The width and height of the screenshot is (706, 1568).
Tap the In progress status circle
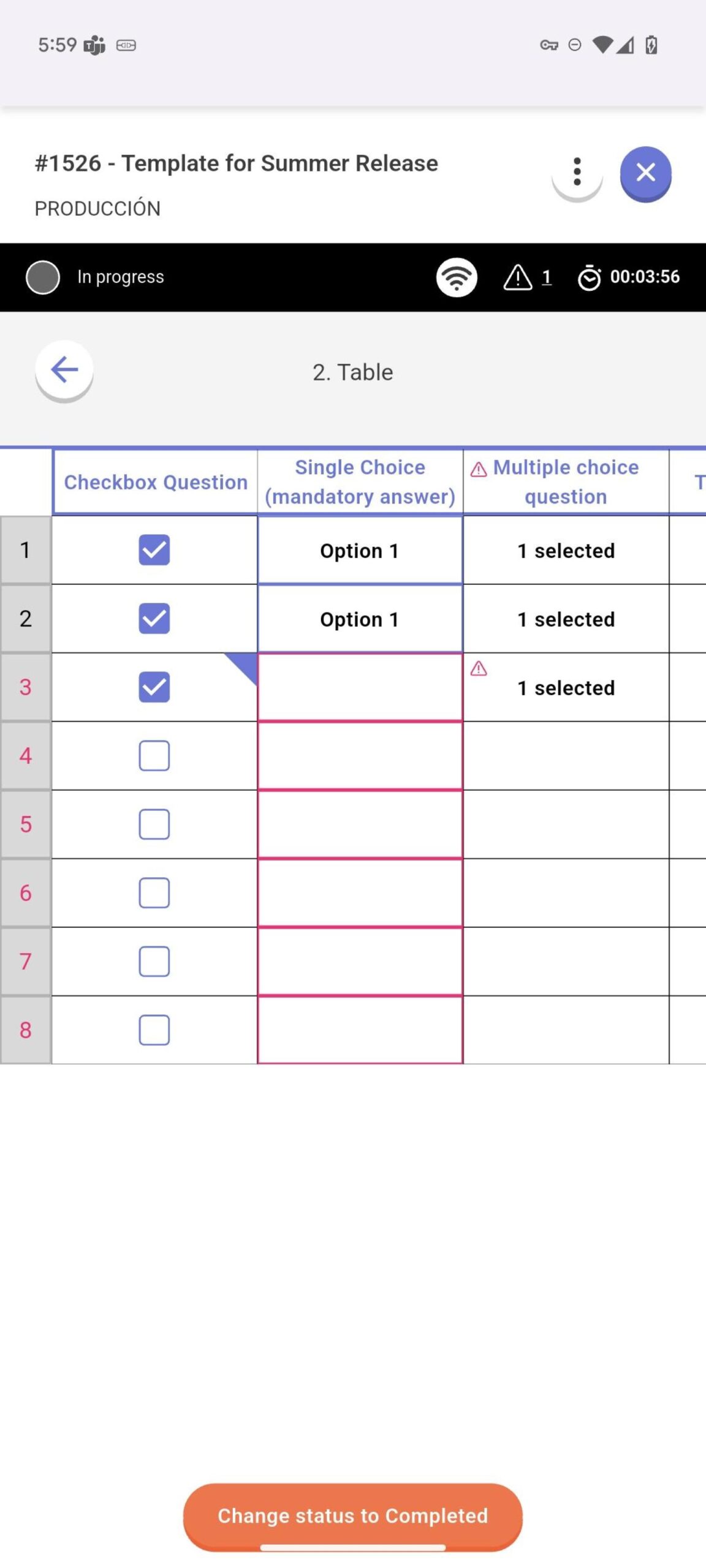[43, 277]
